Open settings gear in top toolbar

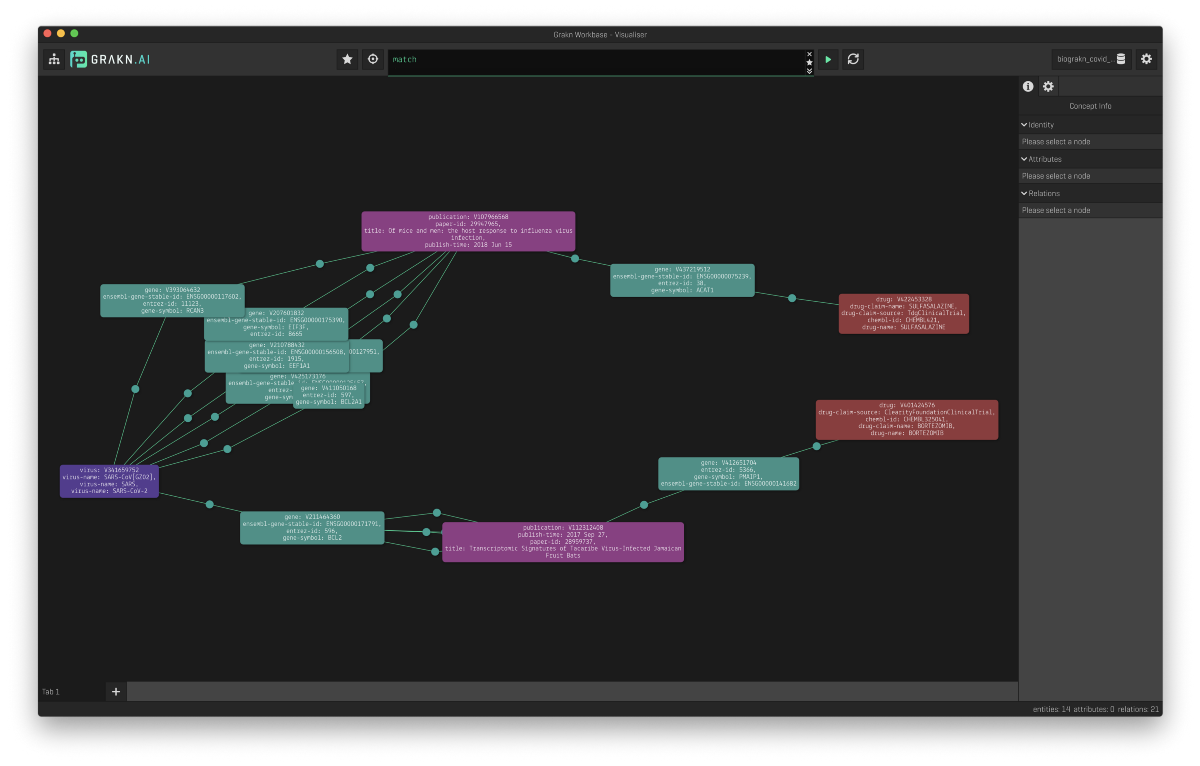point(1146,59)
